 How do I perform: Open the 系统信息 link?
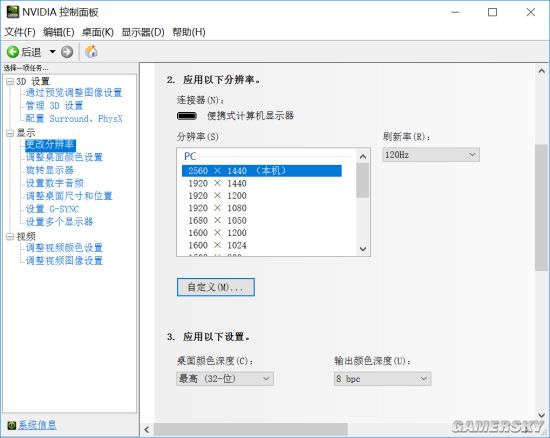pos(37,425)
